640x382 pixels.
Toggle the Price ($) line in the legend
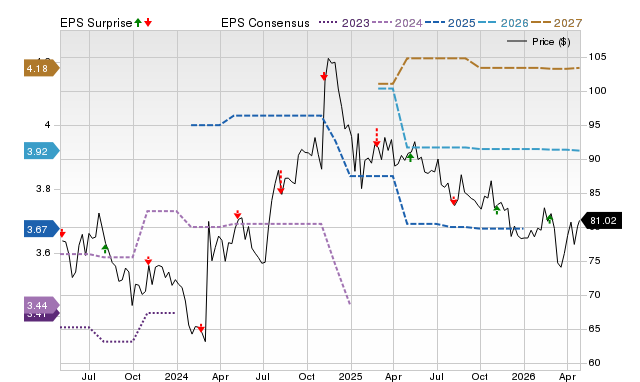coord(539,42)
